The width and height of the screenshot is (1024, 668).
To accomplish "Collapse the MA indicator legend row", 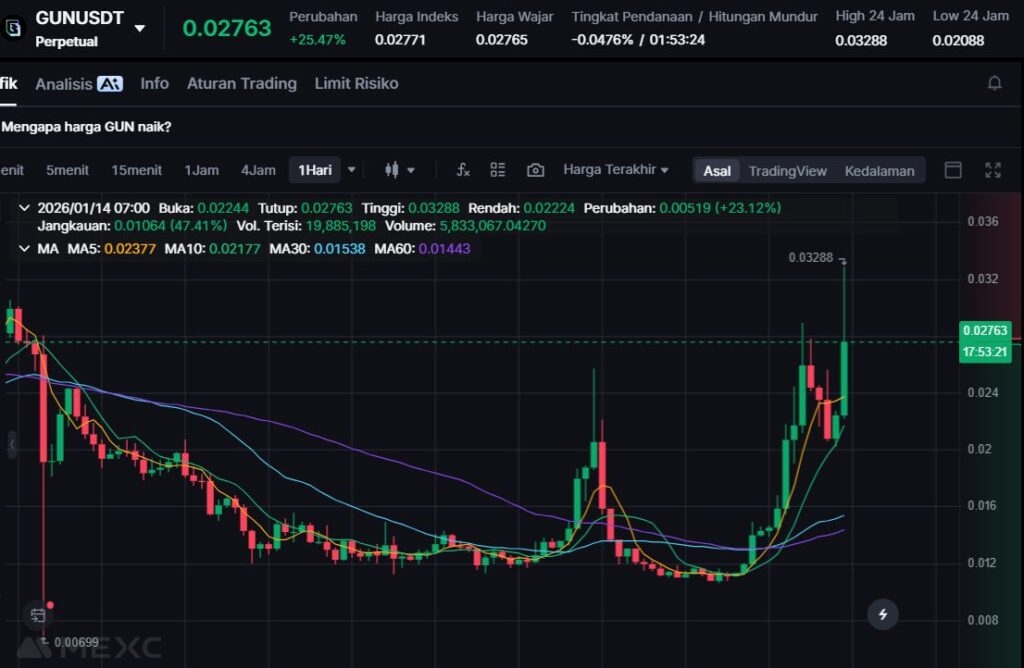I will click(x=24, y=248).
